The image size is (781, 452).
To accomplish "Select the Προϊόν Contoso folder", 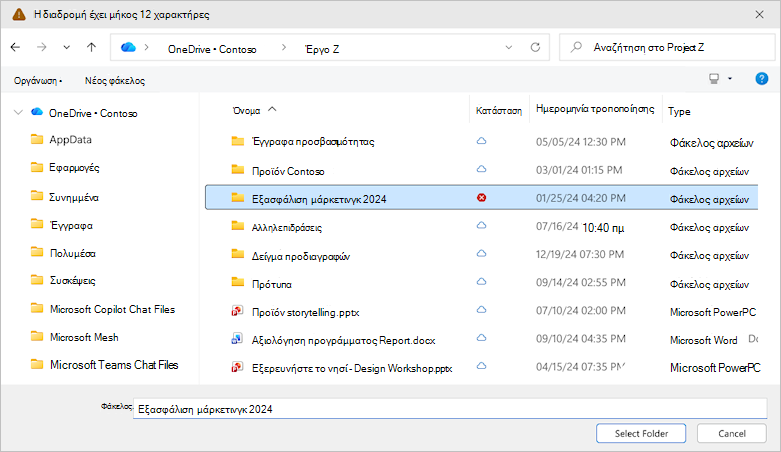I will tap(288, 171).
